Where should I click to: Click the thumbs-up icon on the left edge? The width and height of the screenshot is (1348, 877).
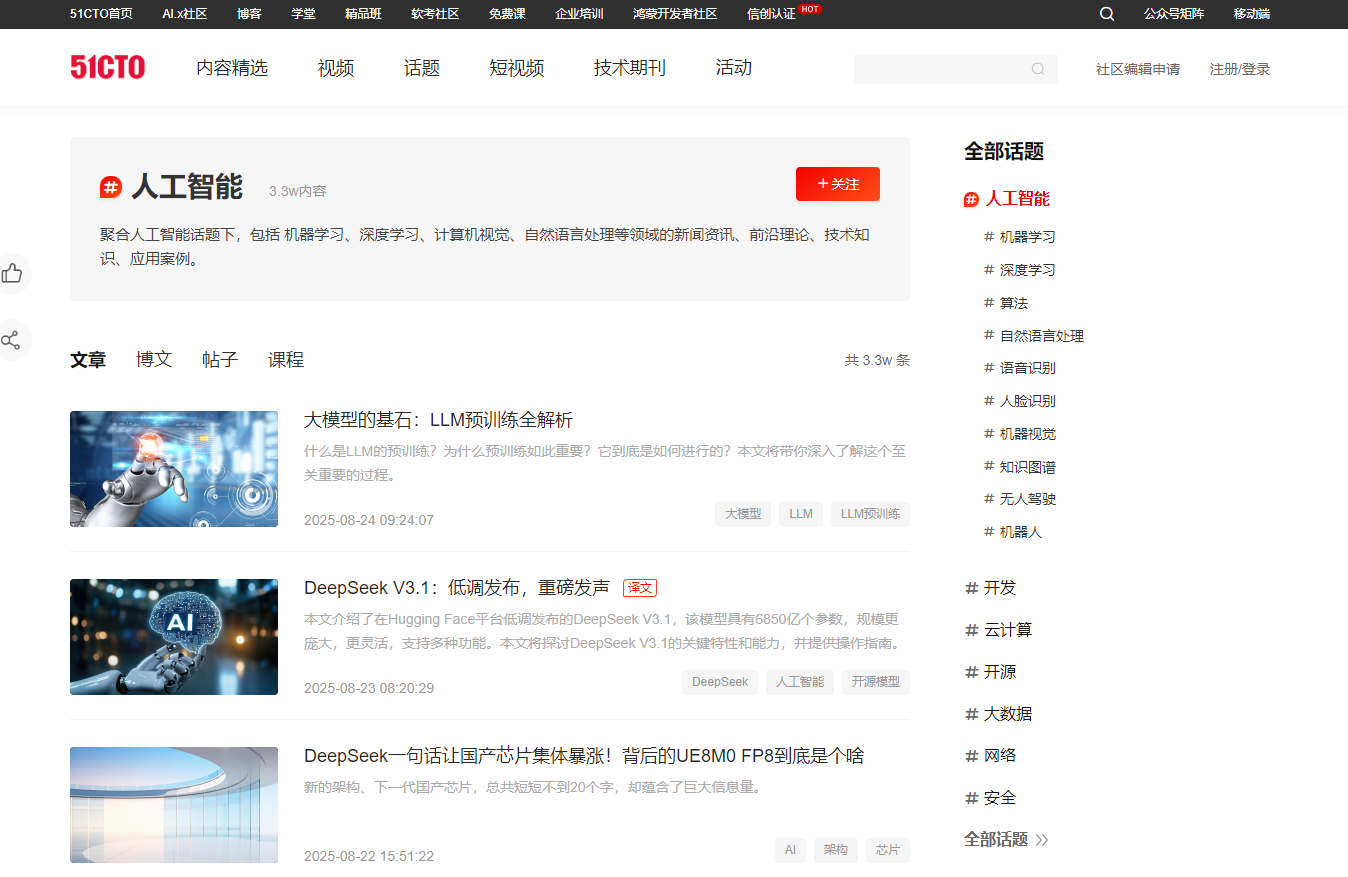[x=12, y=273]
